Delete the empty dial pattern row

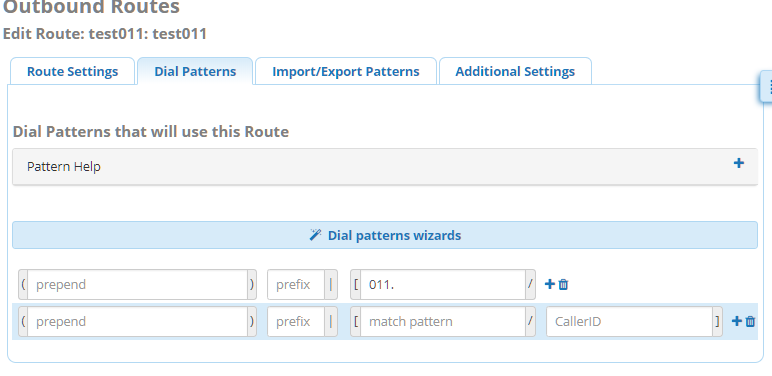pos(750,321)
